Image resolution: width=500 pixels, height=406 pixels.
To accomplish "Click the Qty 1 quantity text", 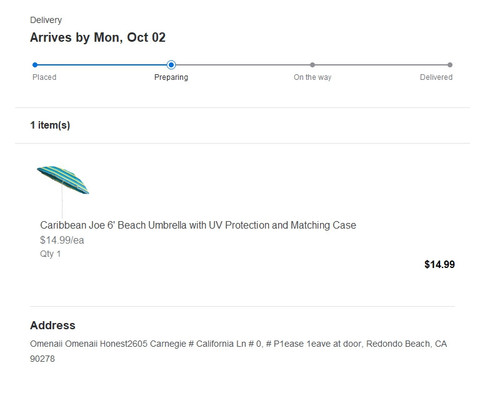I will point(50,254).
